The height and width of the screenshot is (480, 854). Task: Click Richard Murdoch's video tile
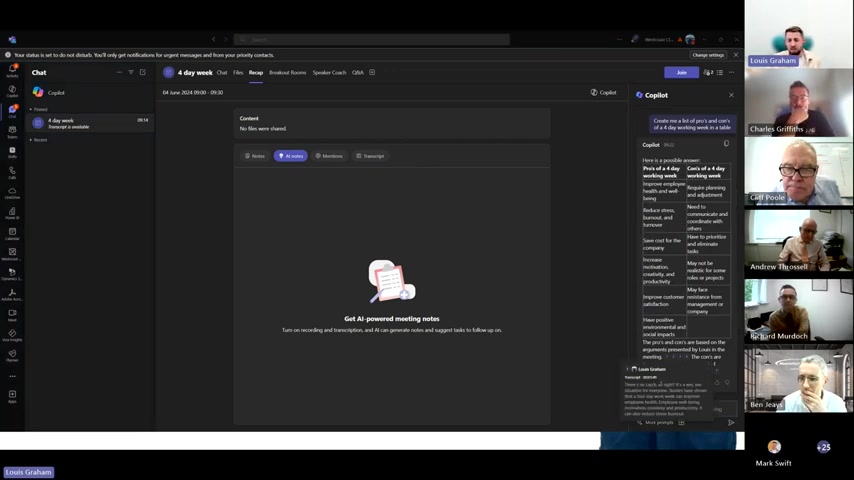tap(798, 309)
